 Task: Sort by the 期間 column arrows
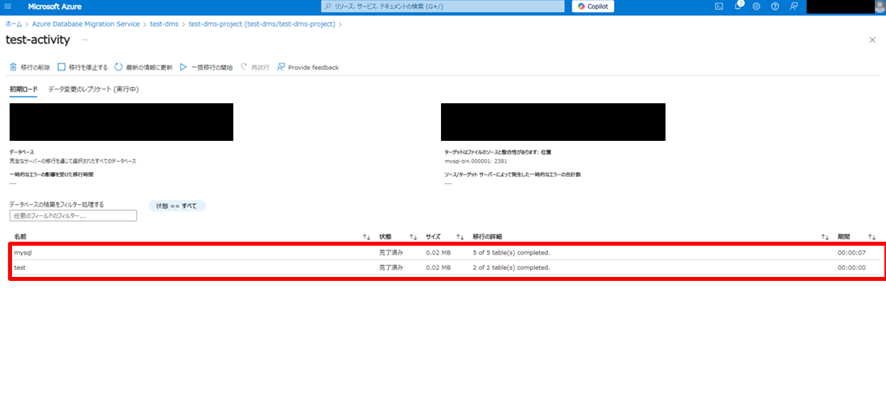pos(872,237)
